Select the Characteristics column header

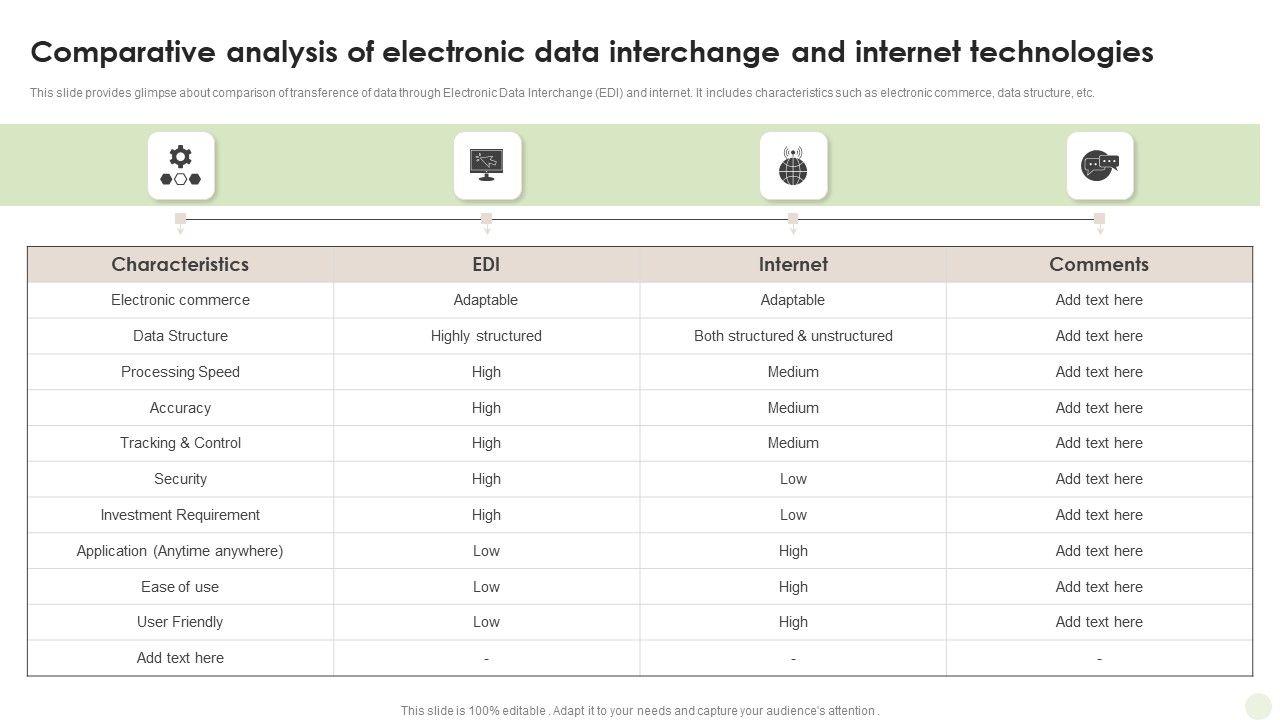click(180, 265)
